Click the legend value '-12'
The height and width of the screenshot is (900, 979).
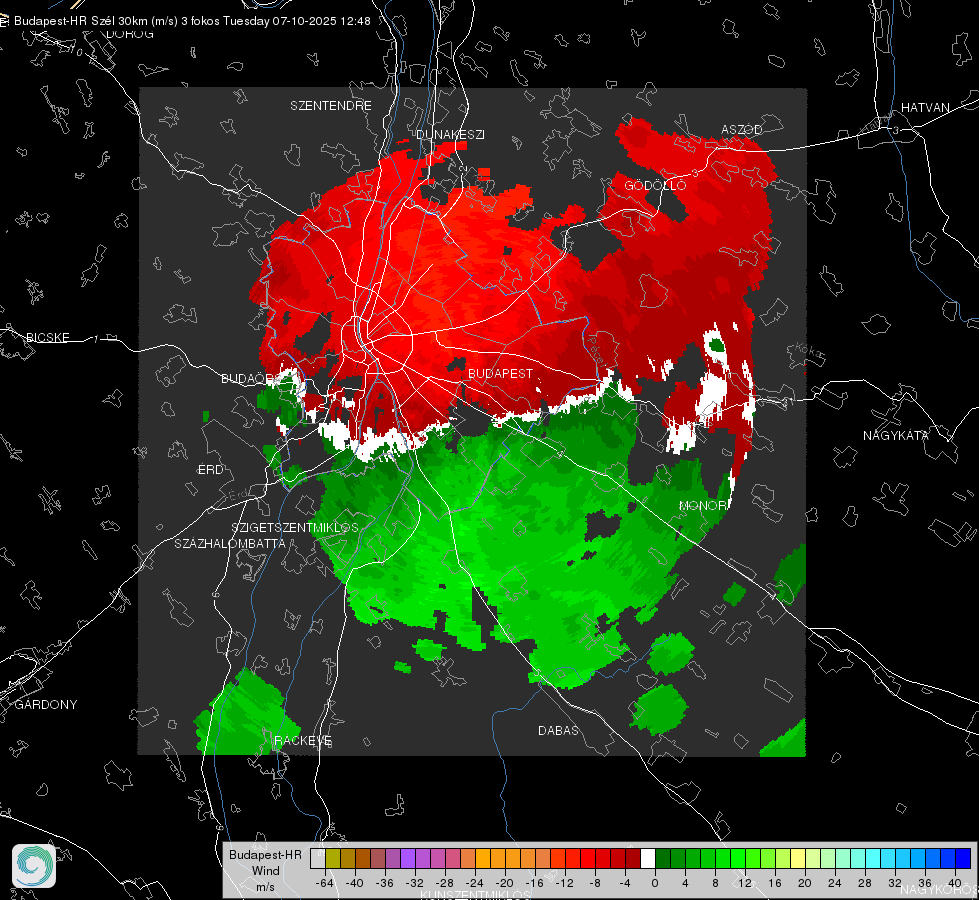tap(564, 883)
